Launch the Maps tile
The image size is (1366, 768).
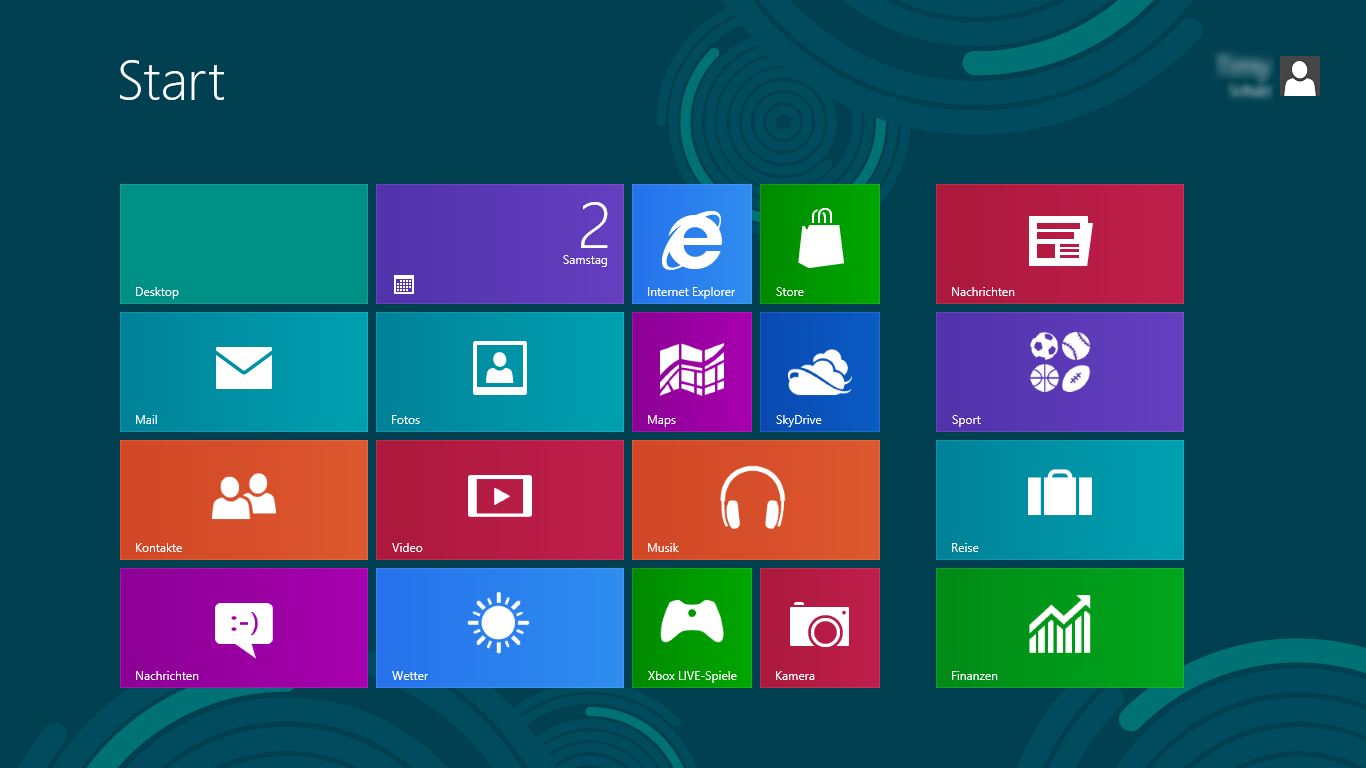[691, 372]
